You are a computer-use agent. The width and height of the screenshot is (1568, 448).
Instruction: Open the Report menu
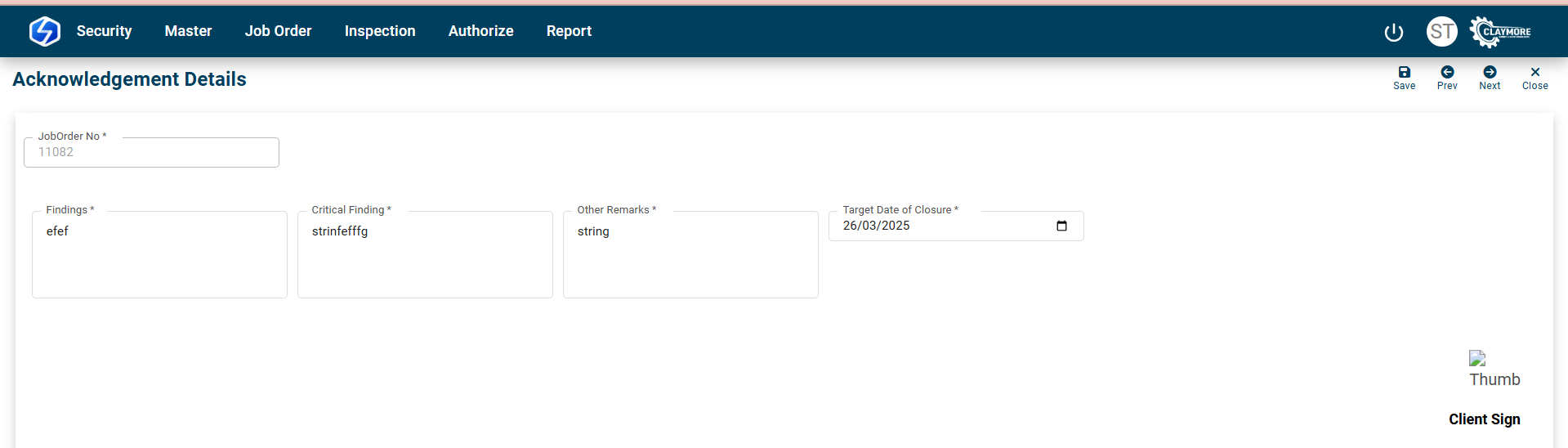[569, 31]
